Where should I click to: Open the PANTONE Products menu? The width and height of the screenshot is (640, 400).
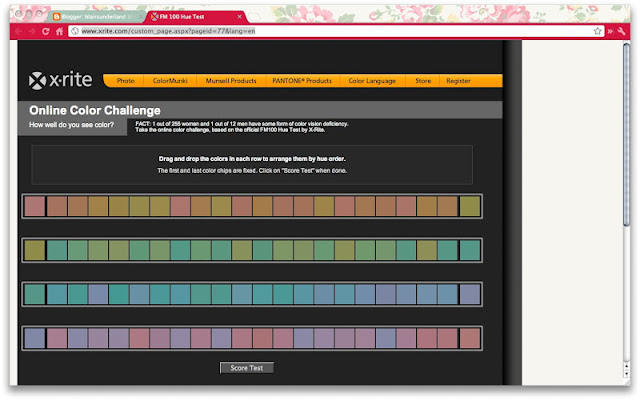click(x=302, y=81)
